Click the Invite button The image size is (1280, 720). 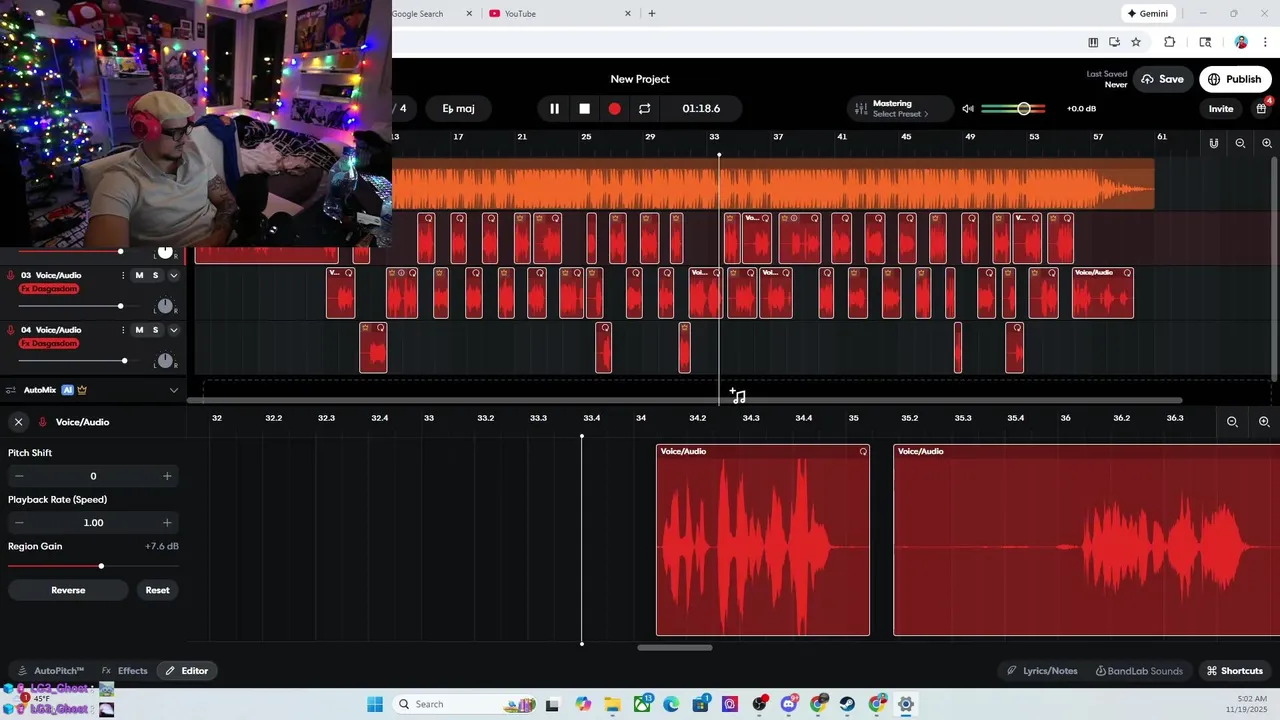(1221, 109)
